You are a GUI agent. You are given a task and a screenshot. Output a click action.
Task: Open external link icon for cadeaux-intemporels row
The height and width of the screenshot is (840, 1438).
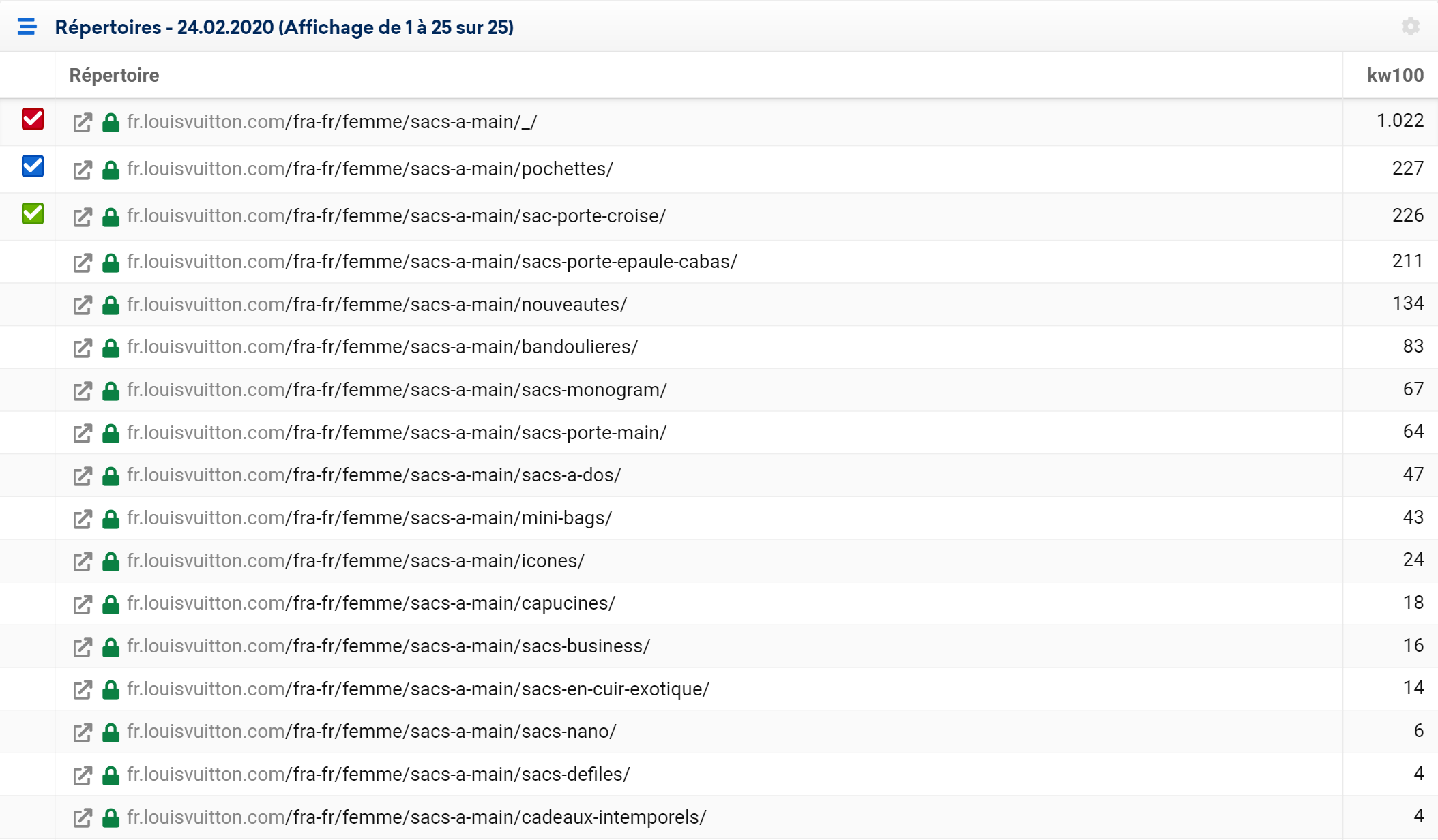[x=83, y=818]
